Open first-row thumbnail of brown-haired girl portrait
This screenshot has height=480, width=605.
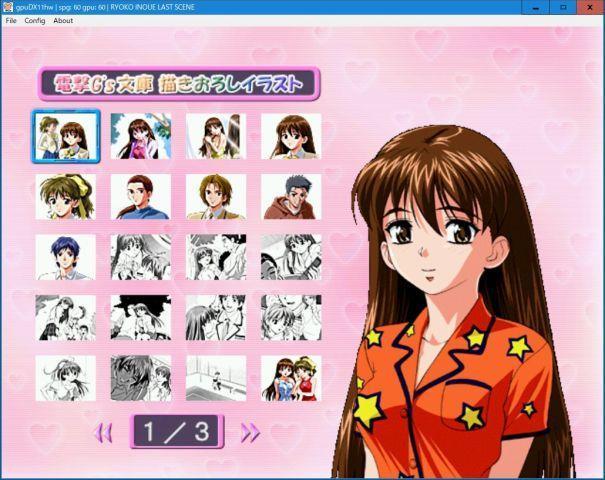[x=291, y=136]
